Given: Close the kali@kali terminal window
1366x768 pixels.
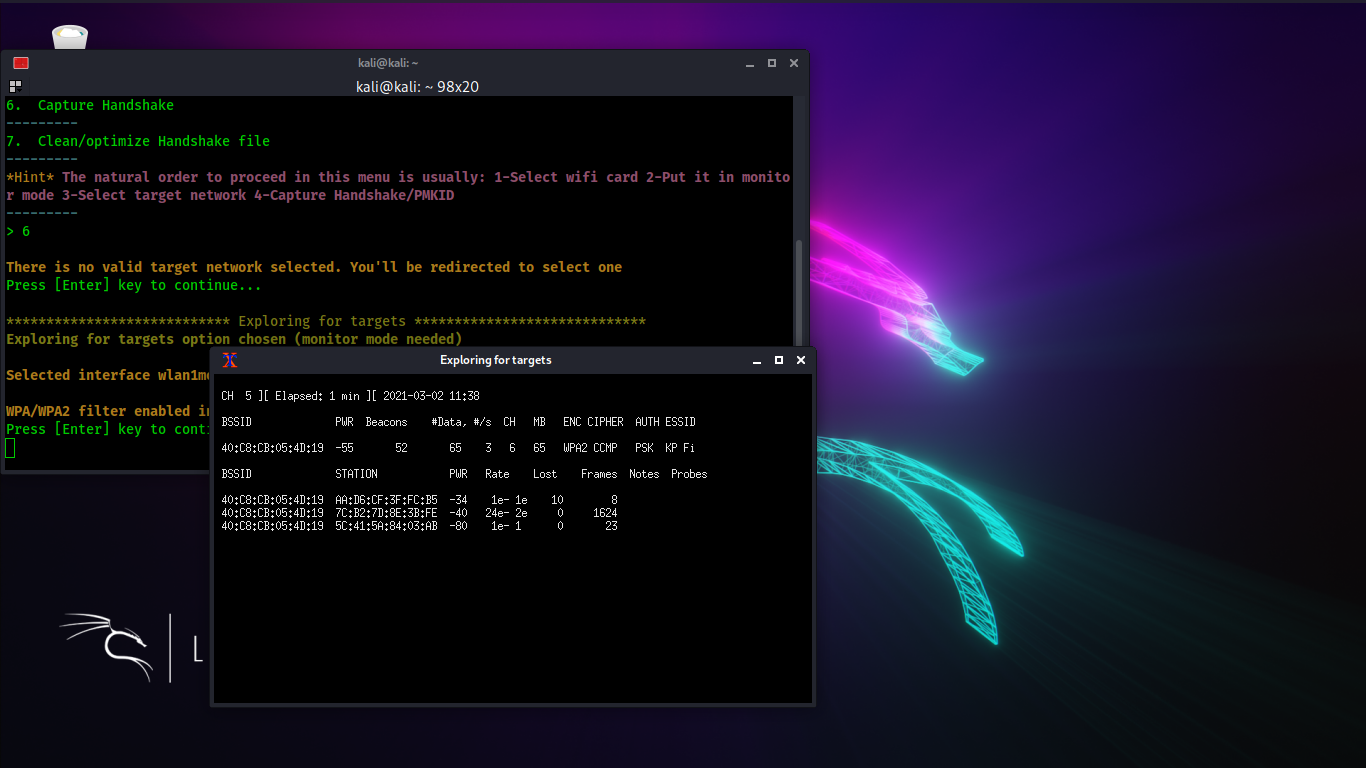Looking at the screenshot, I should tap(794, 63).
